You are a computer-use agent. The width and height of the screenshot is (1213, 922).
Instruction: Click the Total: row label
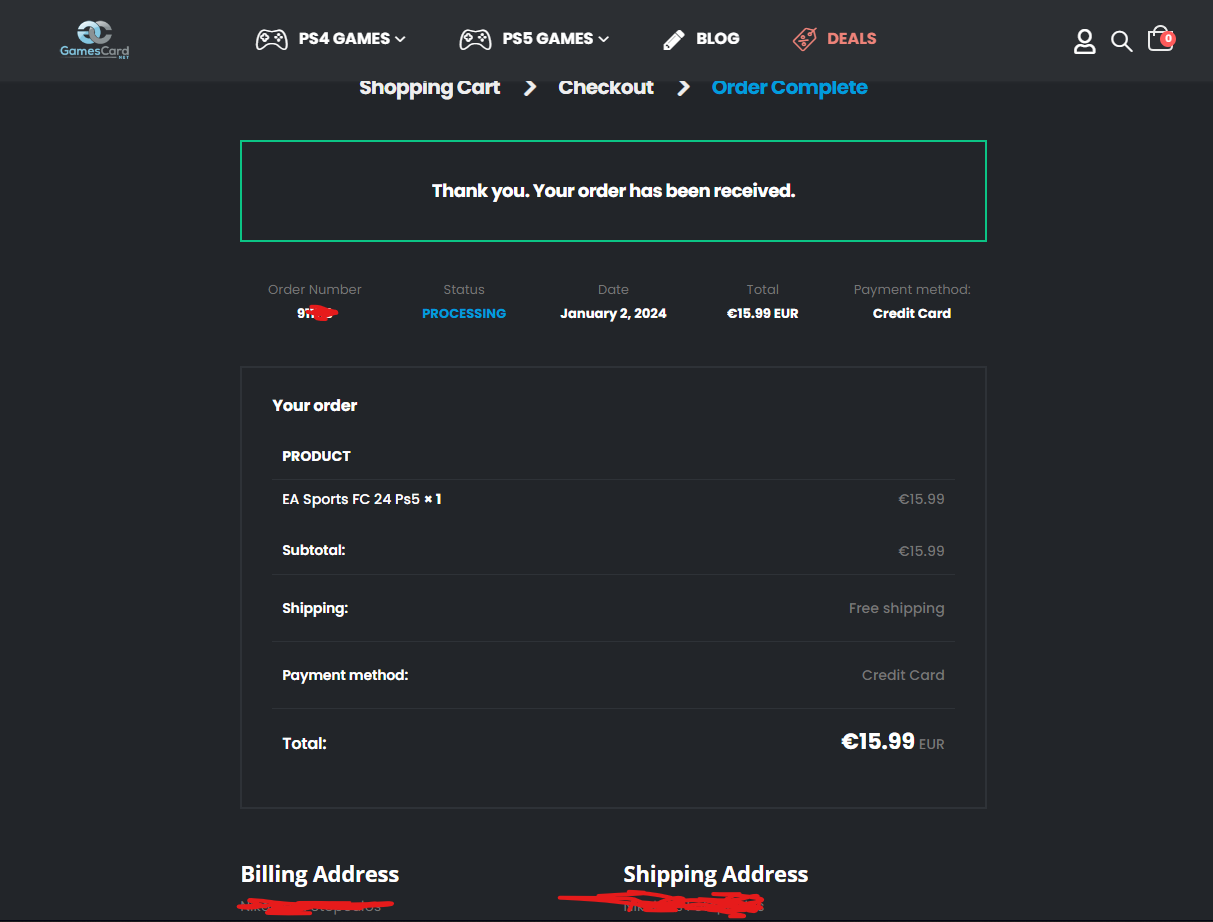point(304,743)
